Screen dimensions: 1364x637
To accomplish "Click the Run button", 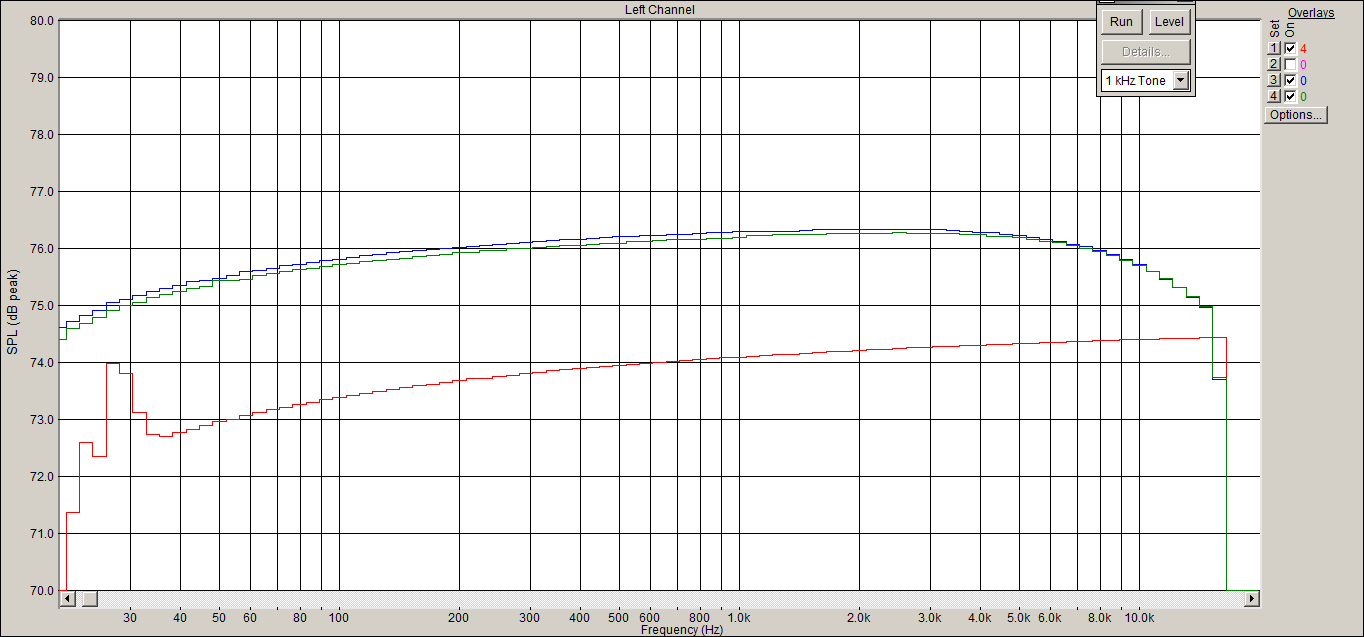I will (x=1122, y=22).
